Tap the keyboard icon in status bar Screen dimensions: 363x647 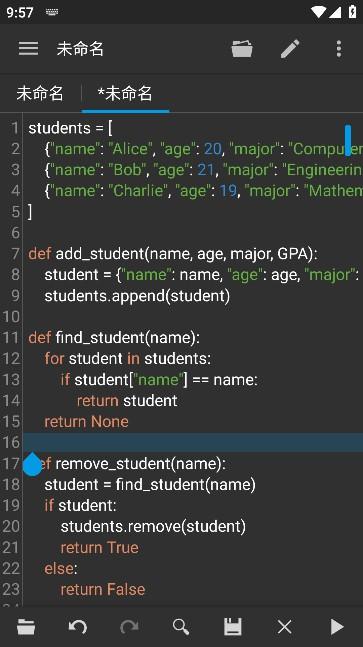[x=52, y=12]
